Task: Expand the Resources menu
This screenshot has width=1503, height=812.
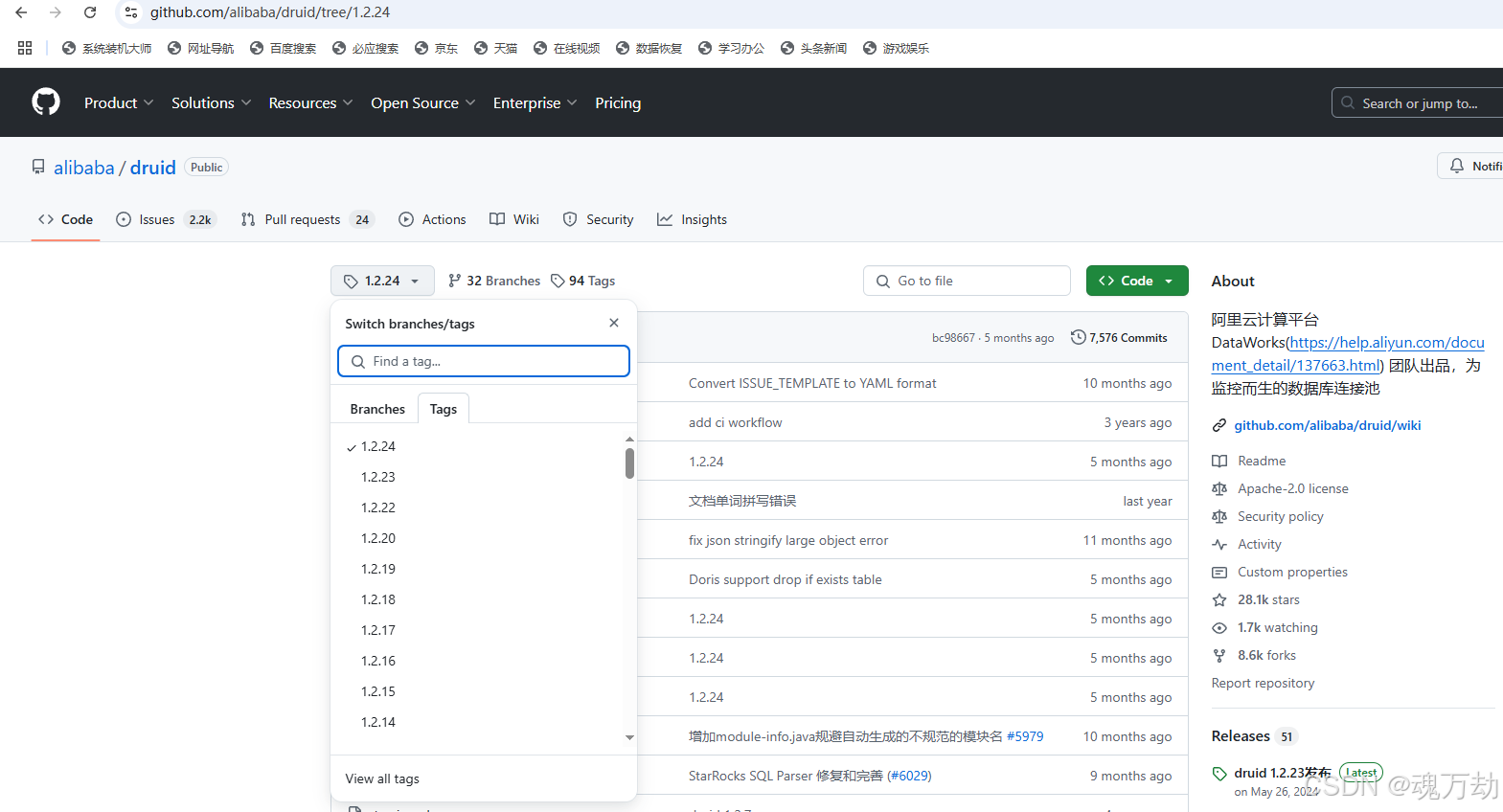Action: click(310, 102)
